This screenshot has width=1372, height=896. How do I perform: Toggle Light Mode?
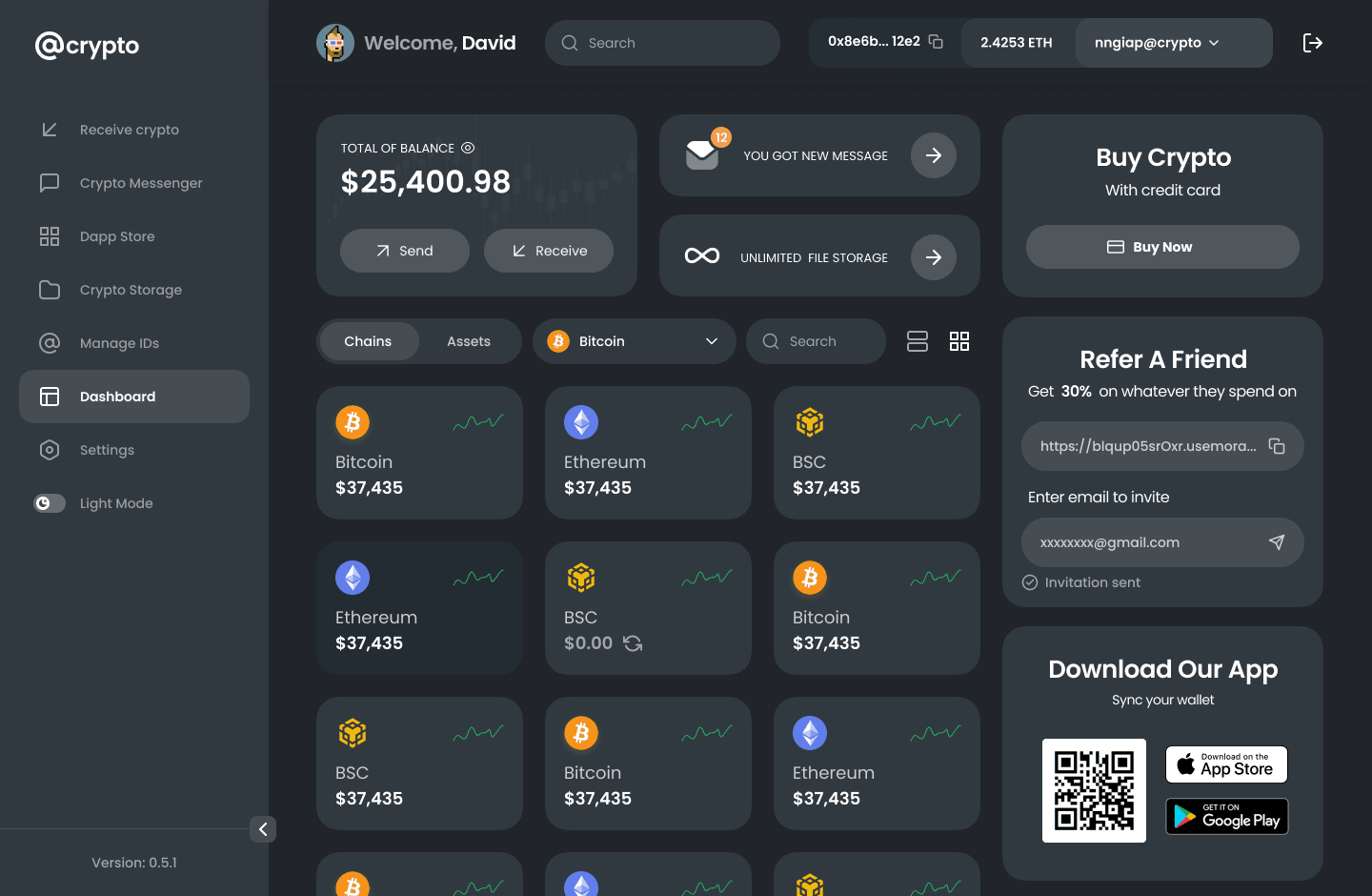(50, 503)
